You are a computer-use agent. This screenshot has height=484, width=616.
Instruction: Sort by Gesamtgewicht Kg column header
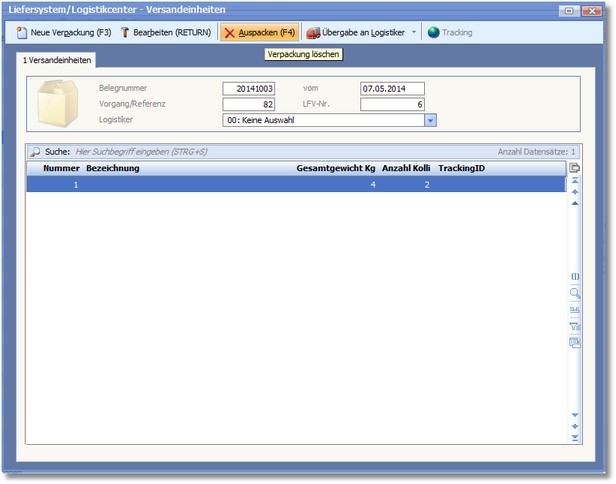[x=335, y=168]
